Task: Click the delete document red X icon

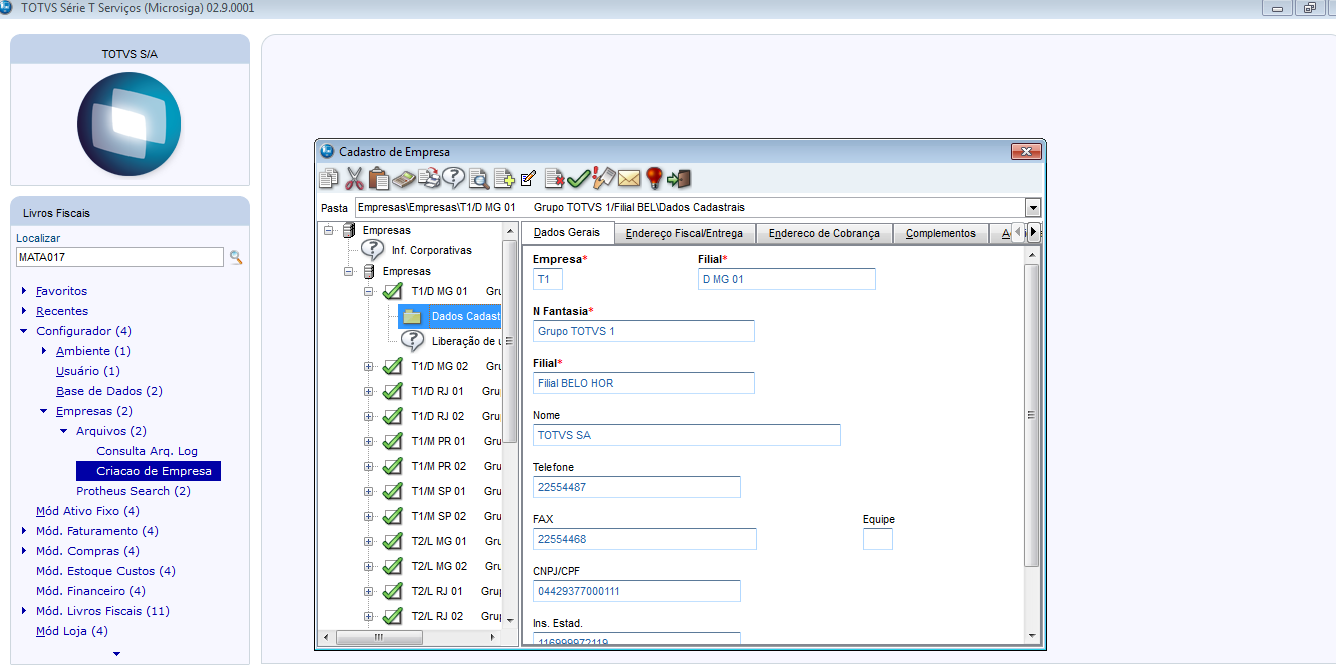Action: coord(554,179)
